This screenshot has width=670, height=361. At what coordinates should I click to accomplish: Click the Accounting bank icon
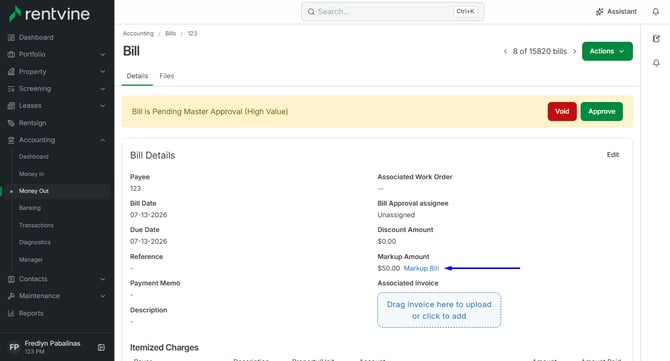coord(12,140)
